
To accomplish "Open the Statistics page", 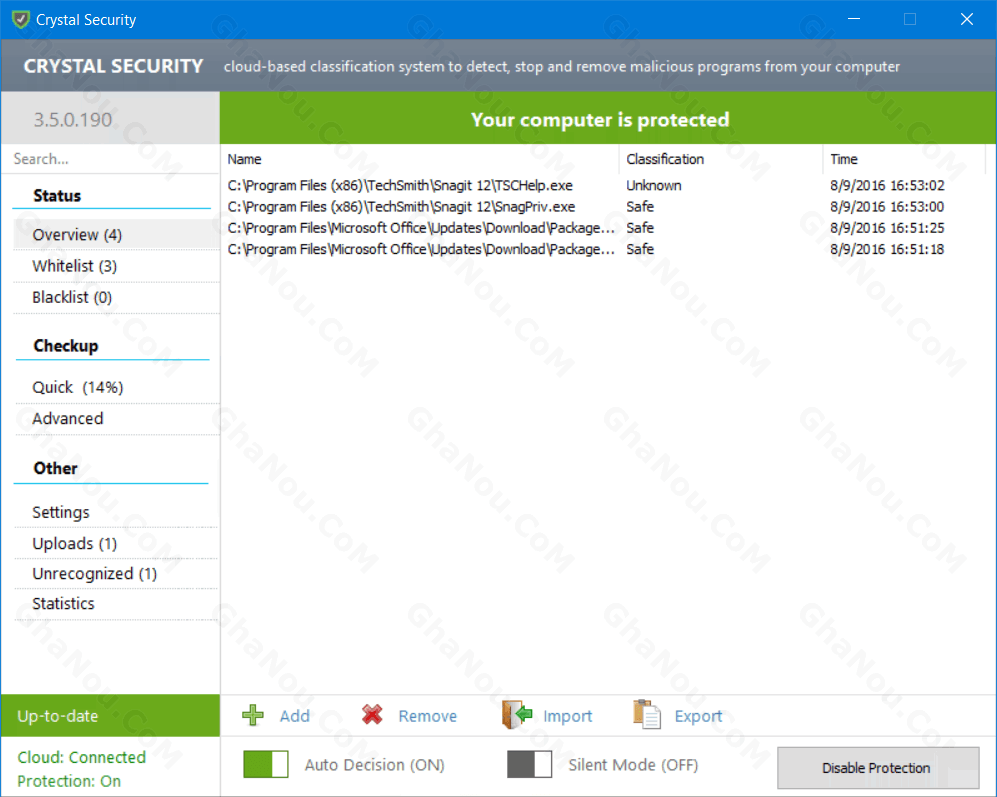I will pyautogui.click(x=116, y=604).
